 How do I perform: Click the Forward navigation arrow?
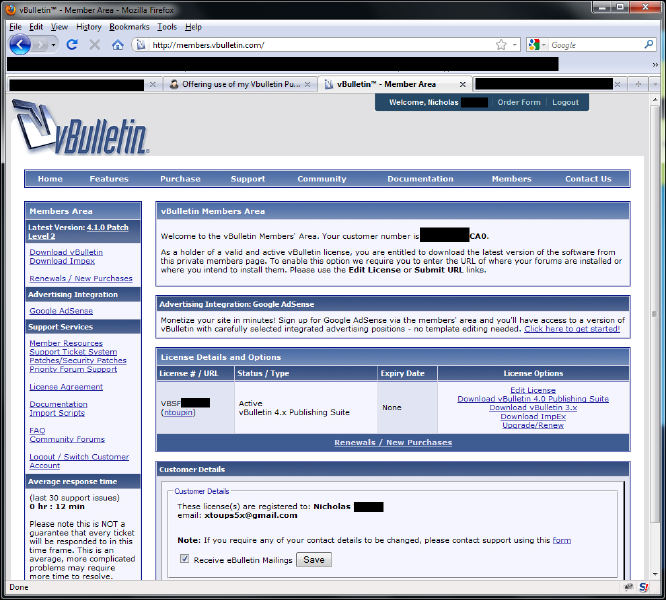click(41, 45)
